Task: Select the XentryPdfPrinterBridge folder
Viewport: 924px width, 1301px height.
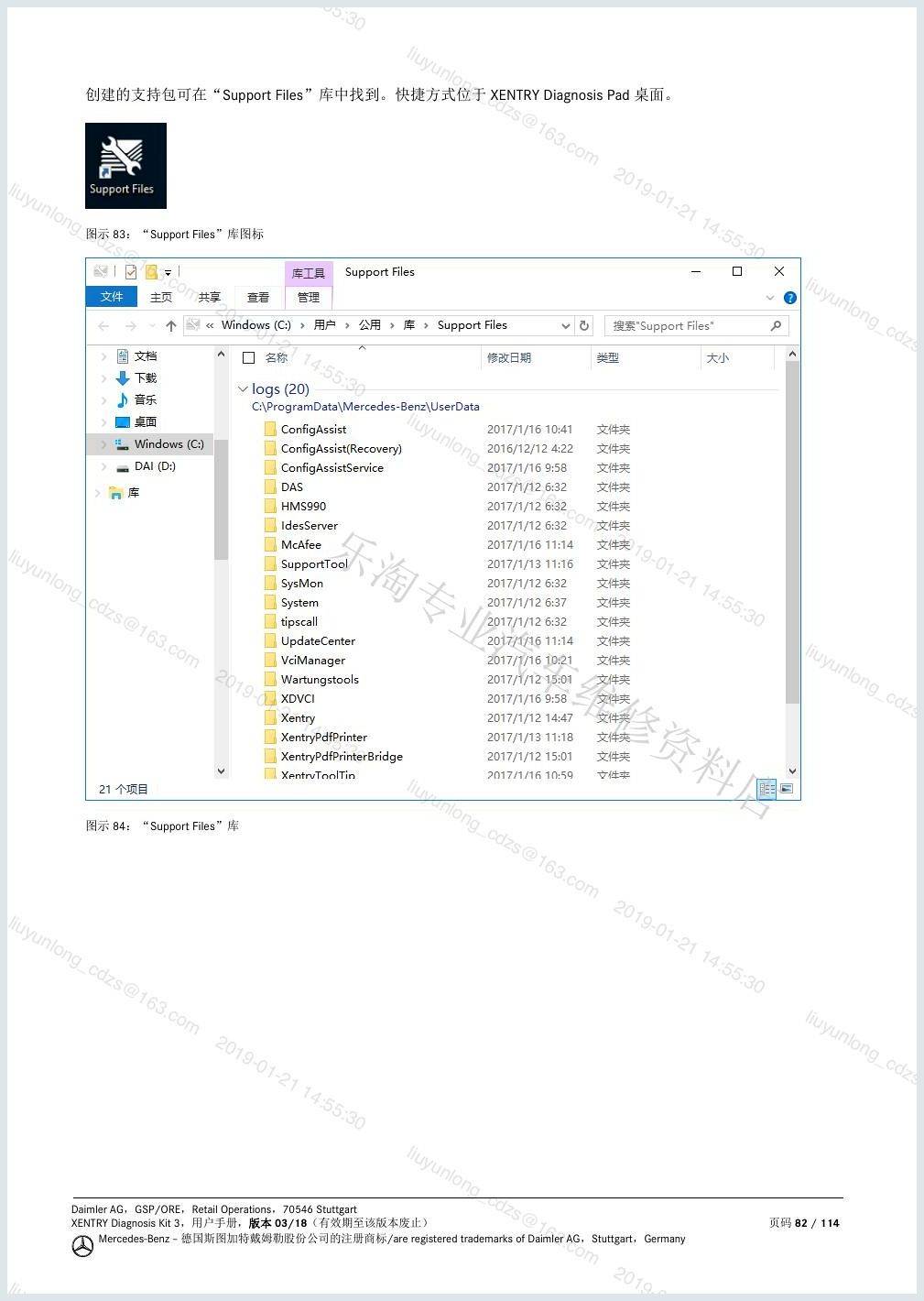Action: (x=342, y=757)
